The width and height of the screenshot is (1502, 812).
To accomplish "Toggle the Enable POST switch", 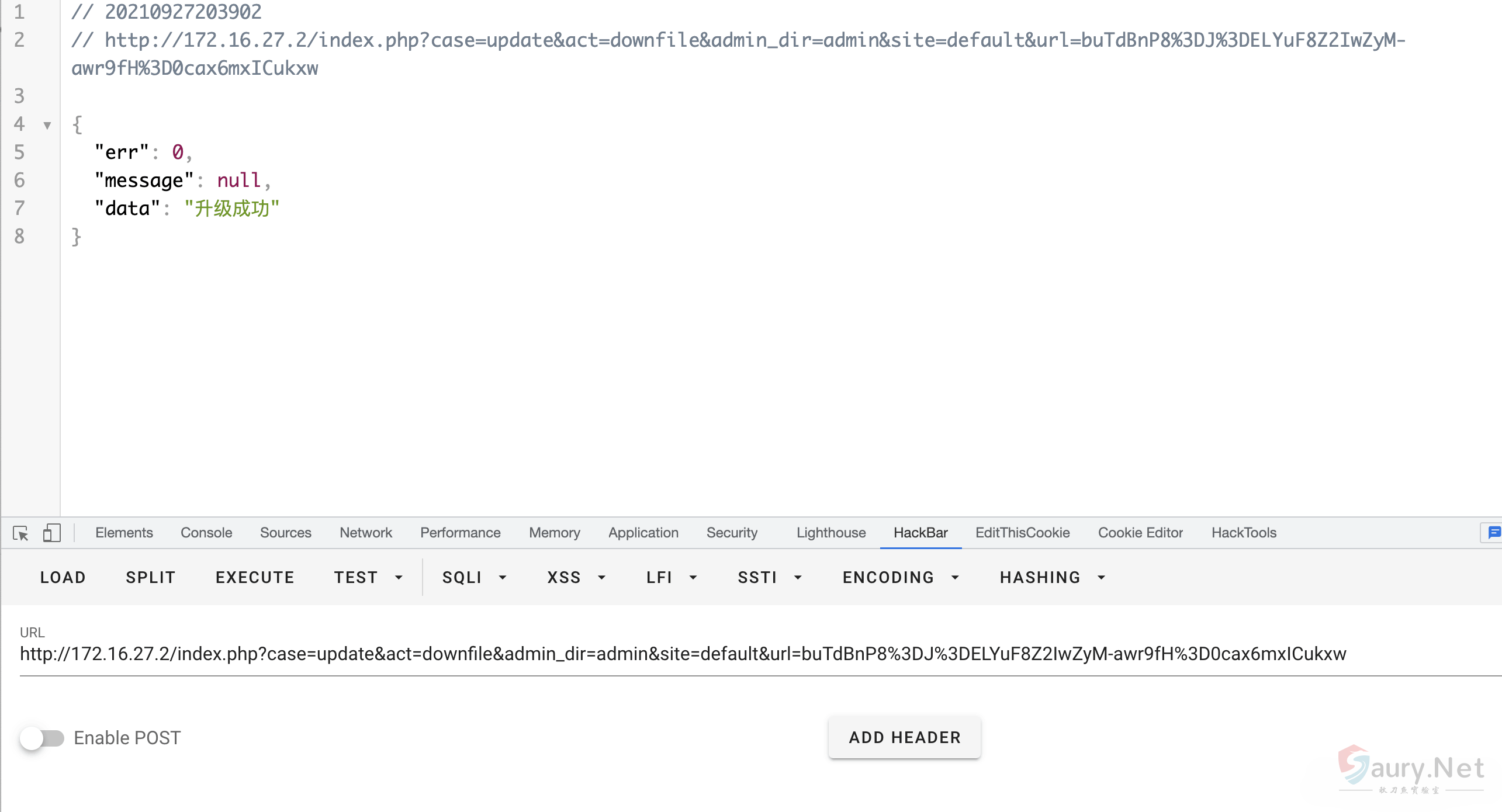I will coord(42,738).
